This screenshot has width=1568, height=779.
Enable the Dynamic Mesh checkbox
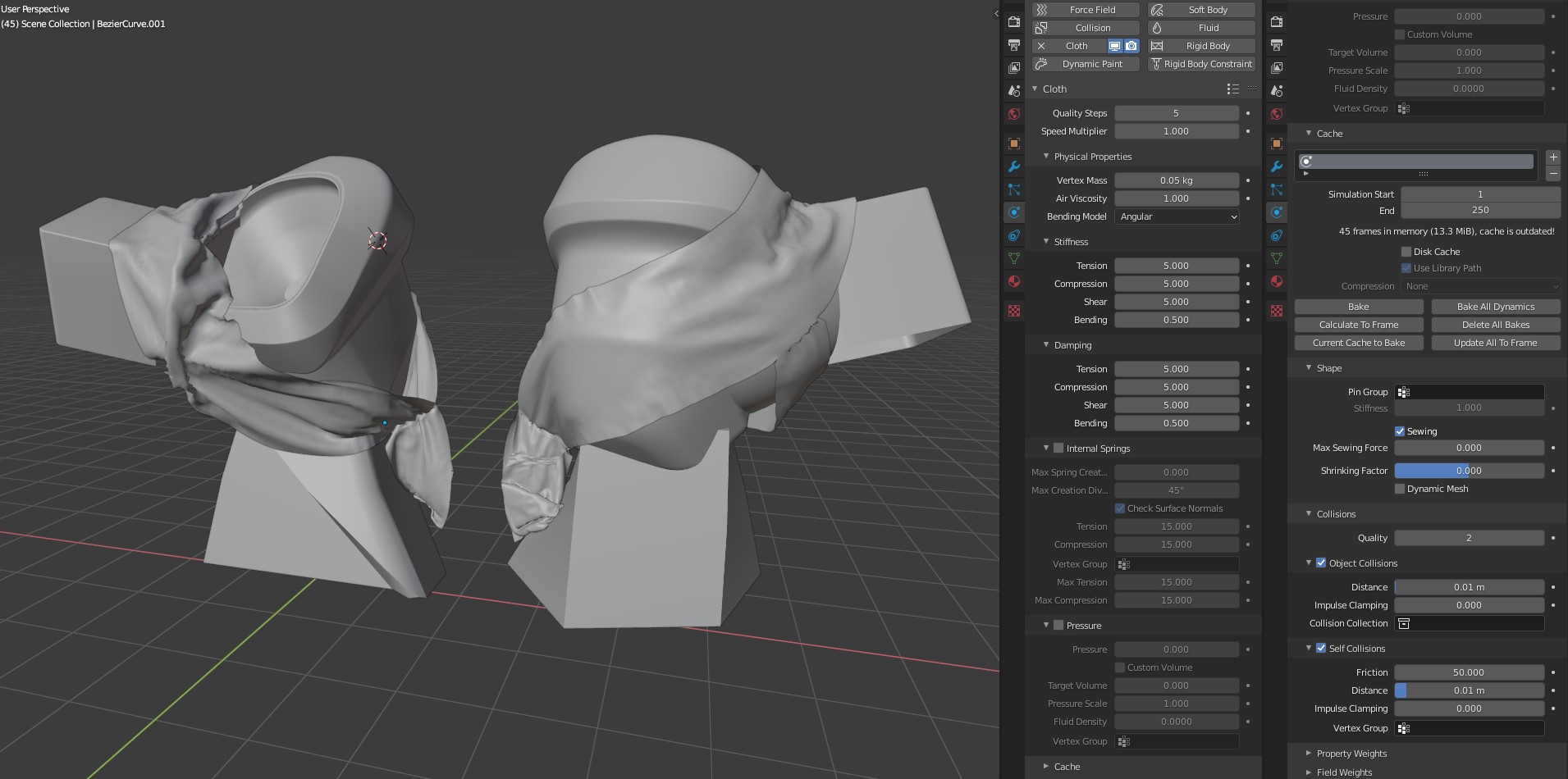(1400, 489)
